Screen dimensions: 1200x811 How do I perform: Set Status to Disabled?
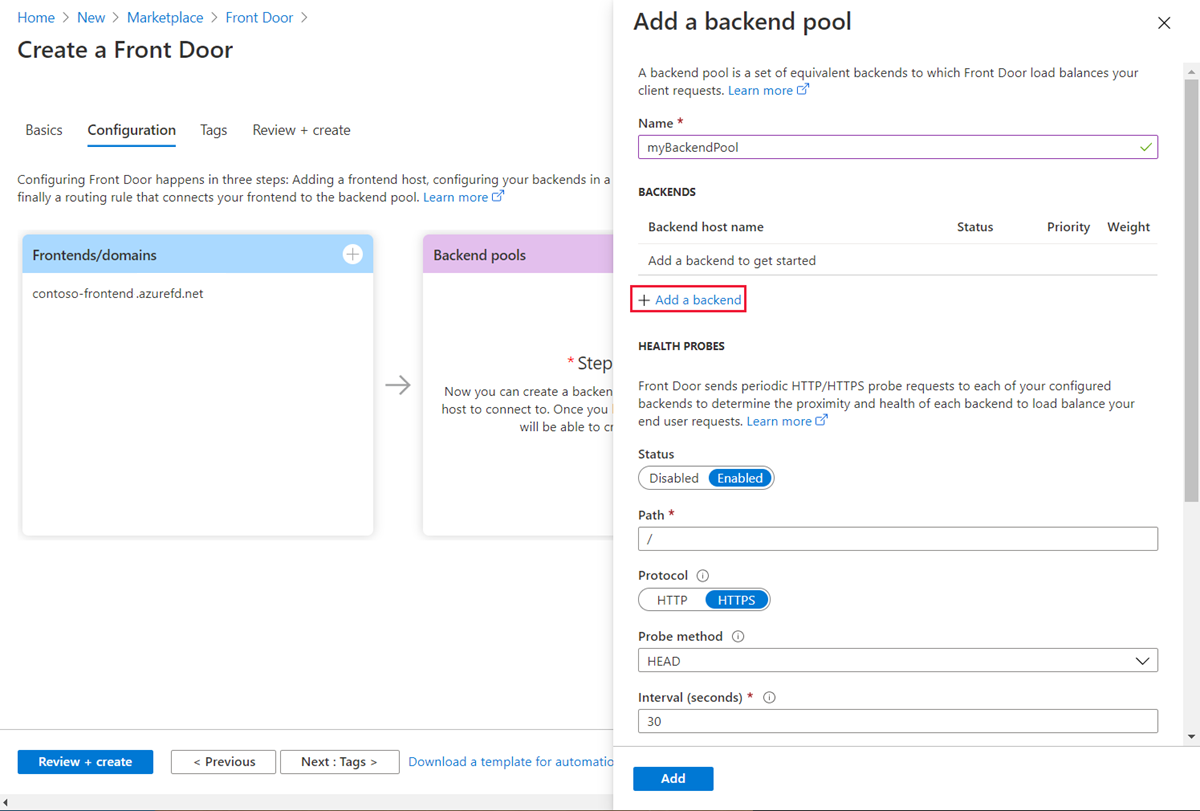click(672, 477)
